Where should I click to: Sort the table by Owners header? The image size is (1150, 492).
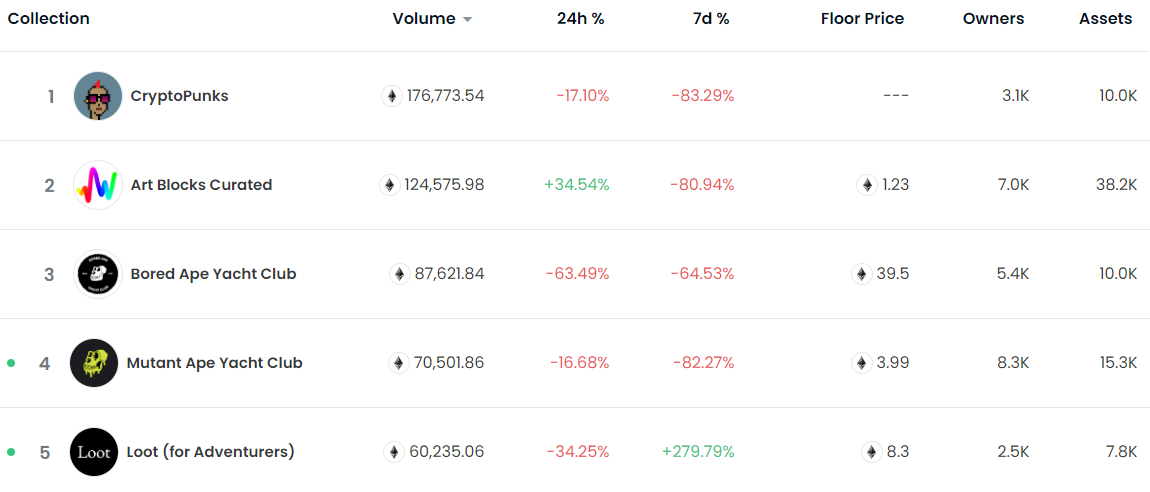click(993, 19)
